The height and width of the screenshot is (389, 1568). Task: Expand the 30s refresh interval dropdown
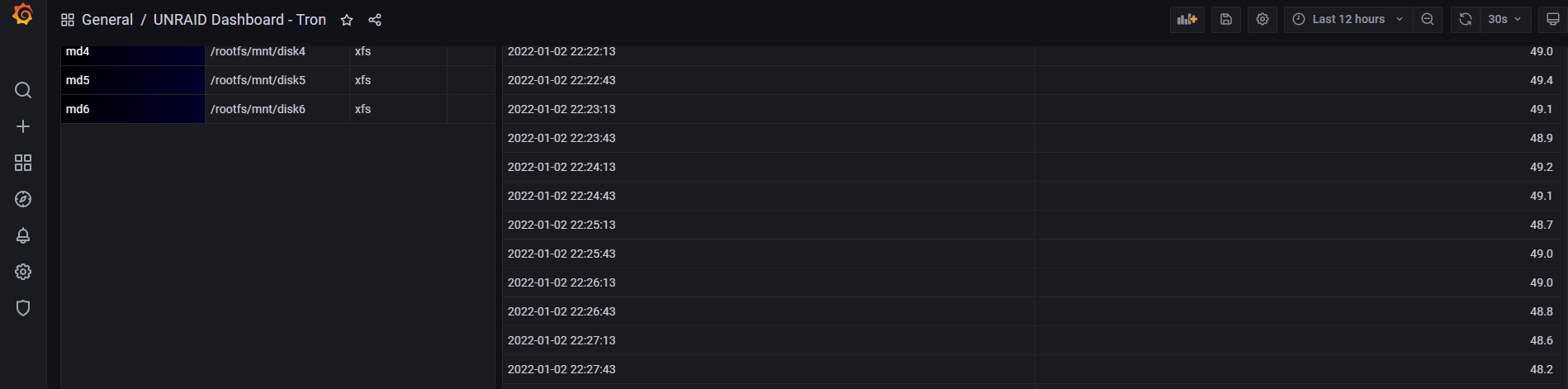(1505, 19)
